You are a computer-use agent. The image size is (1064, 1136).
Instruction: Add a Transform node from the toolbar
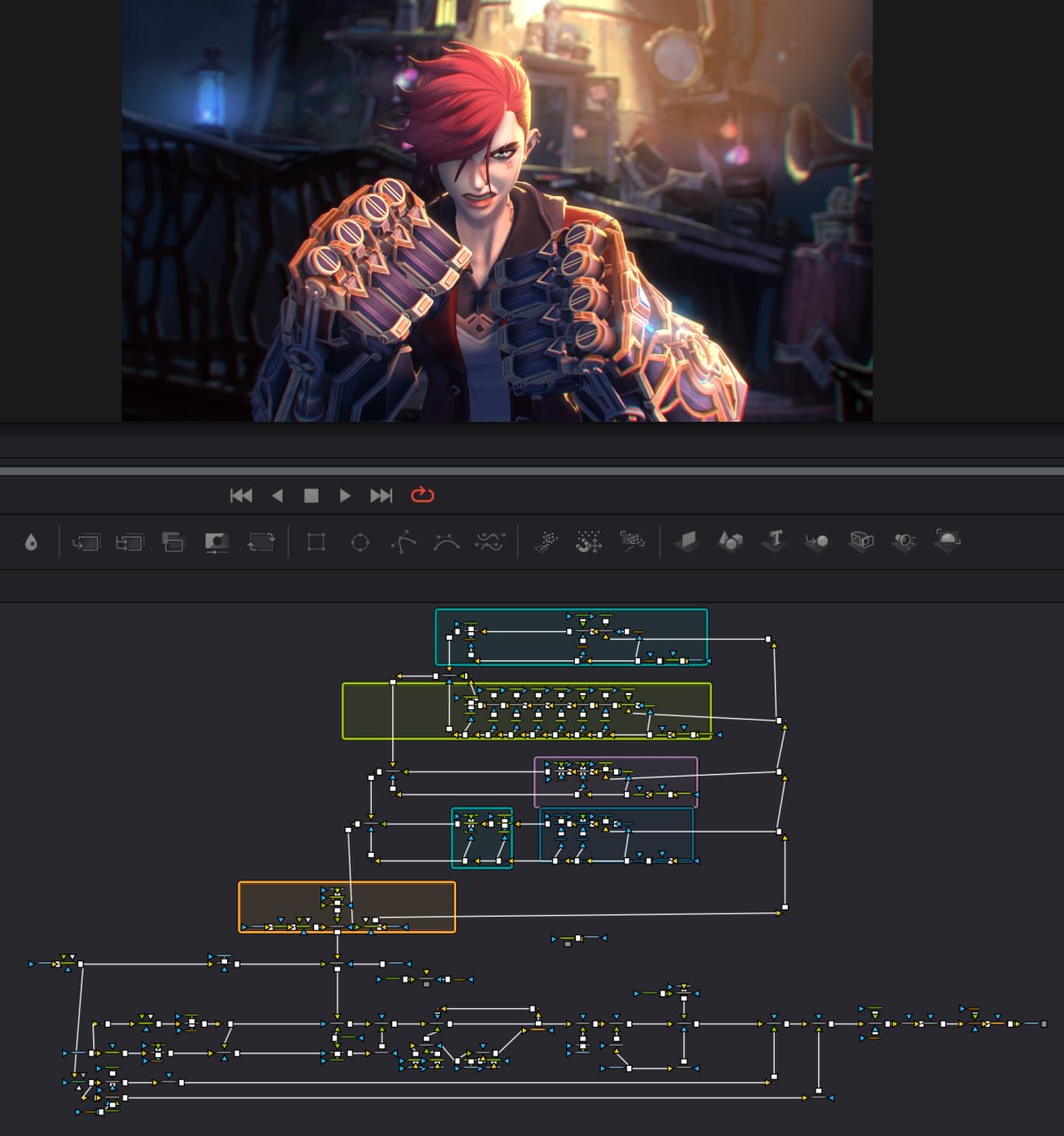pyautogui.click(x=261, y=541)
